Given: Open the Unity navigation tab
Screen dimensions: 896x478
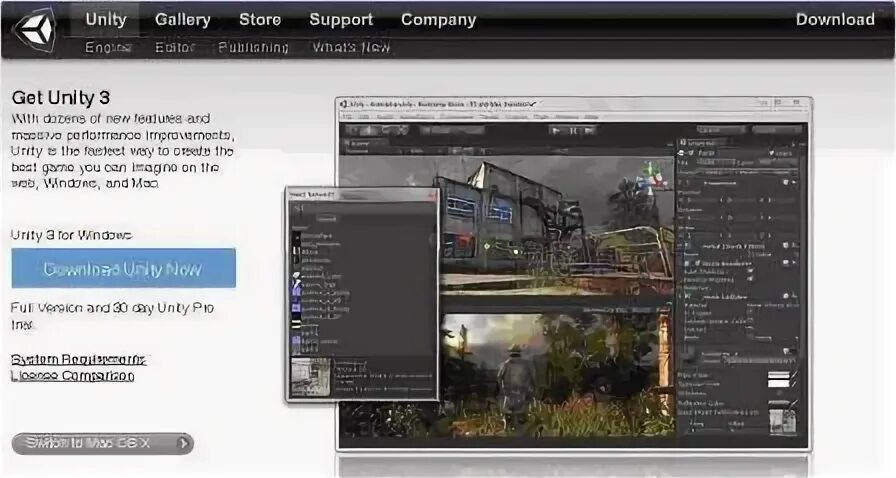Looking at the screenshot, I should point(106,19).
